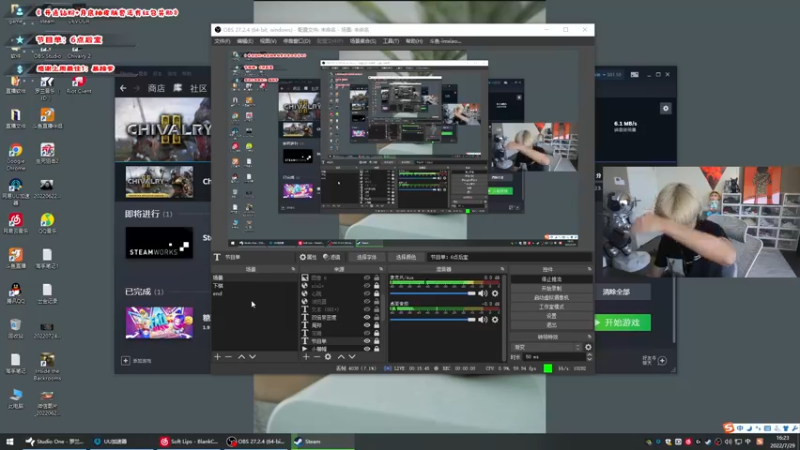Open Riot Client desktop shortcut
Viewport: 800px width, 450px height.
[79, 85]
